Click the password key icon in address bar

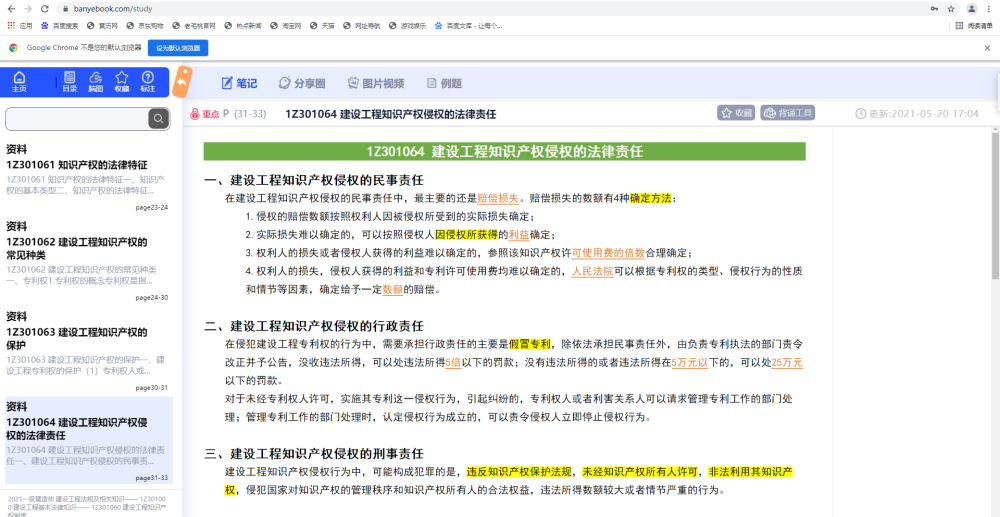click(x=934, y=9)
